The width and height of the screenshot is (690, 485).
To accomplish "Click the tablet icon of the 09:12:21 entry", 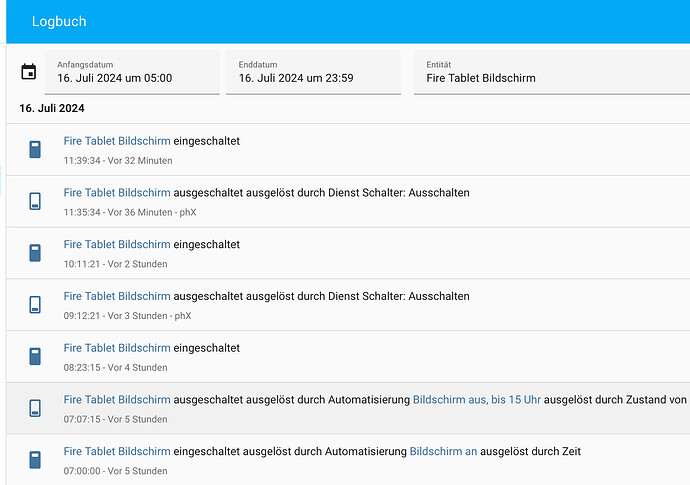I will click(x=35, y=305).
